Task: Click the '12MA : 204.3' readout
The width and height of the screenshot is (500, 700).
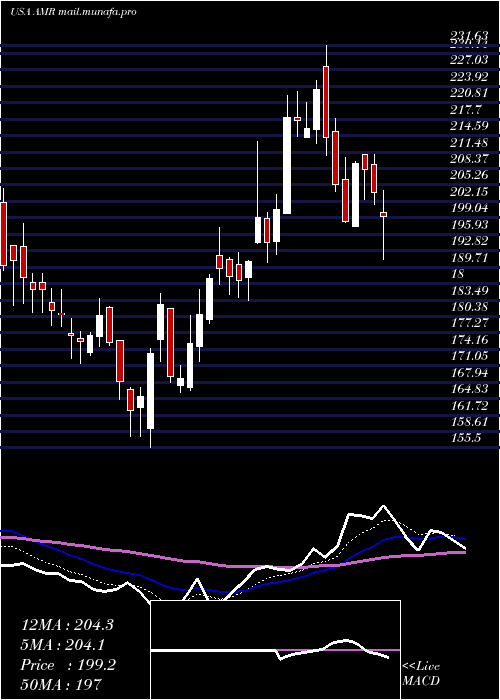Action: (67, 625)
